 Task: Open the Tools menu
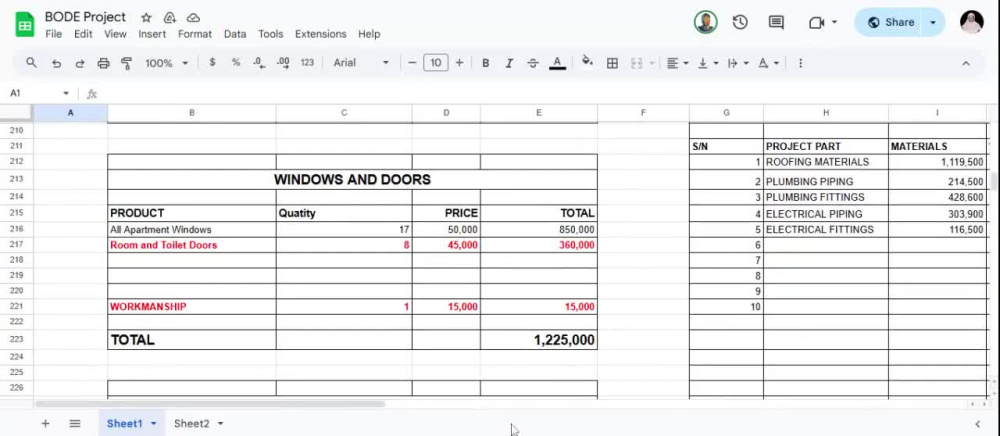point(270,34)
